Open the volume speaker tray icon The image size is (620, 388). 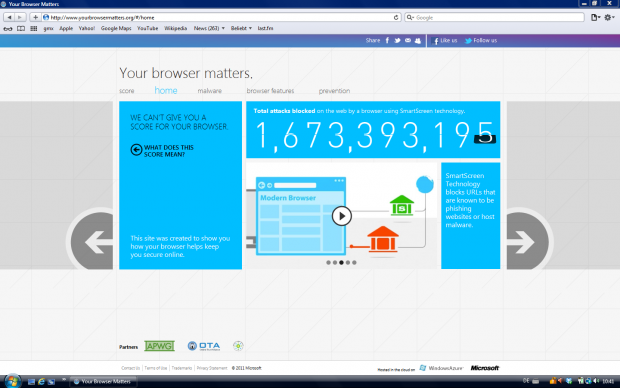596,381
